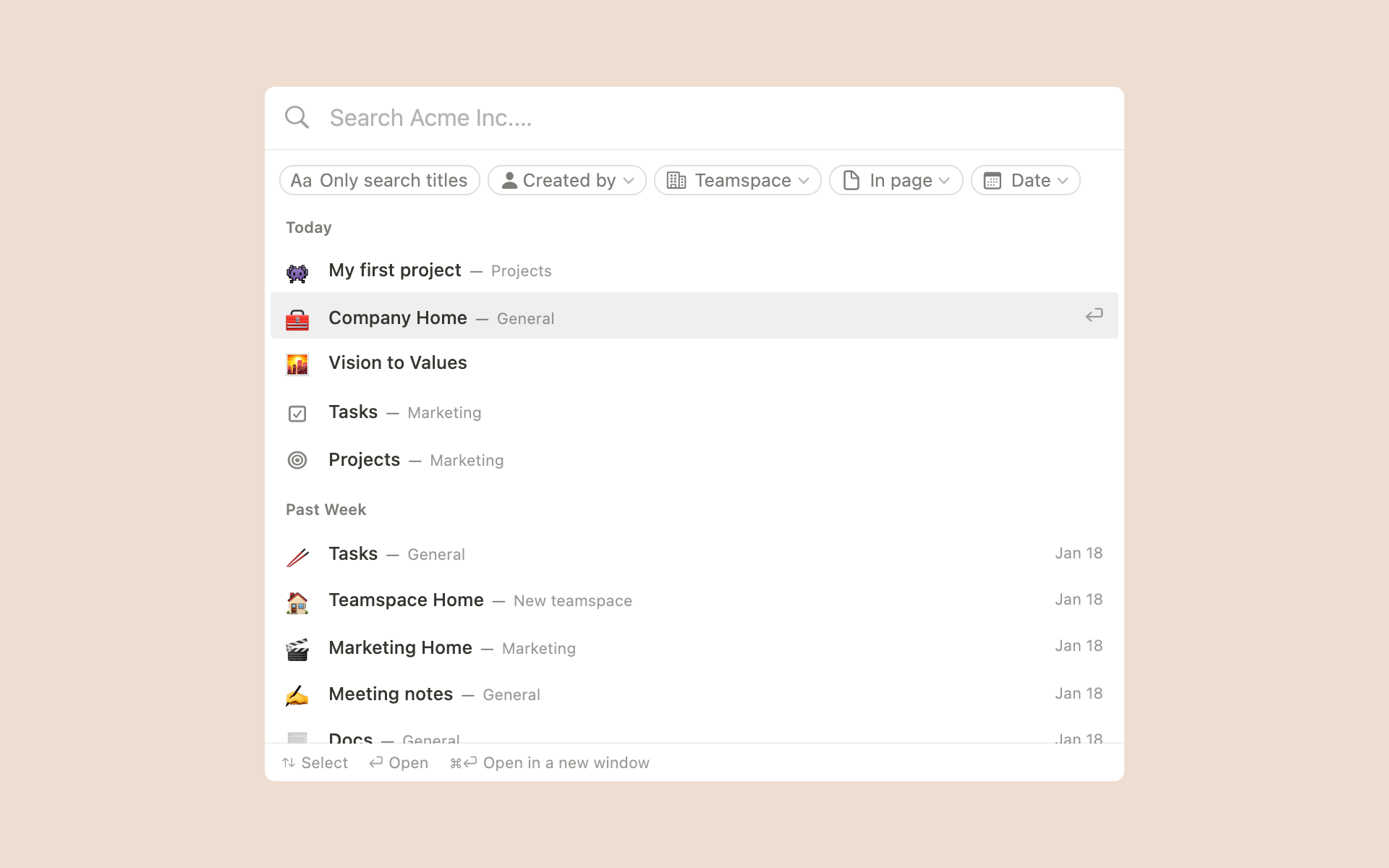Toggle the Only search titles filter
The height and width of the screenshot is (868, 1389).
[x=378, y=180]
